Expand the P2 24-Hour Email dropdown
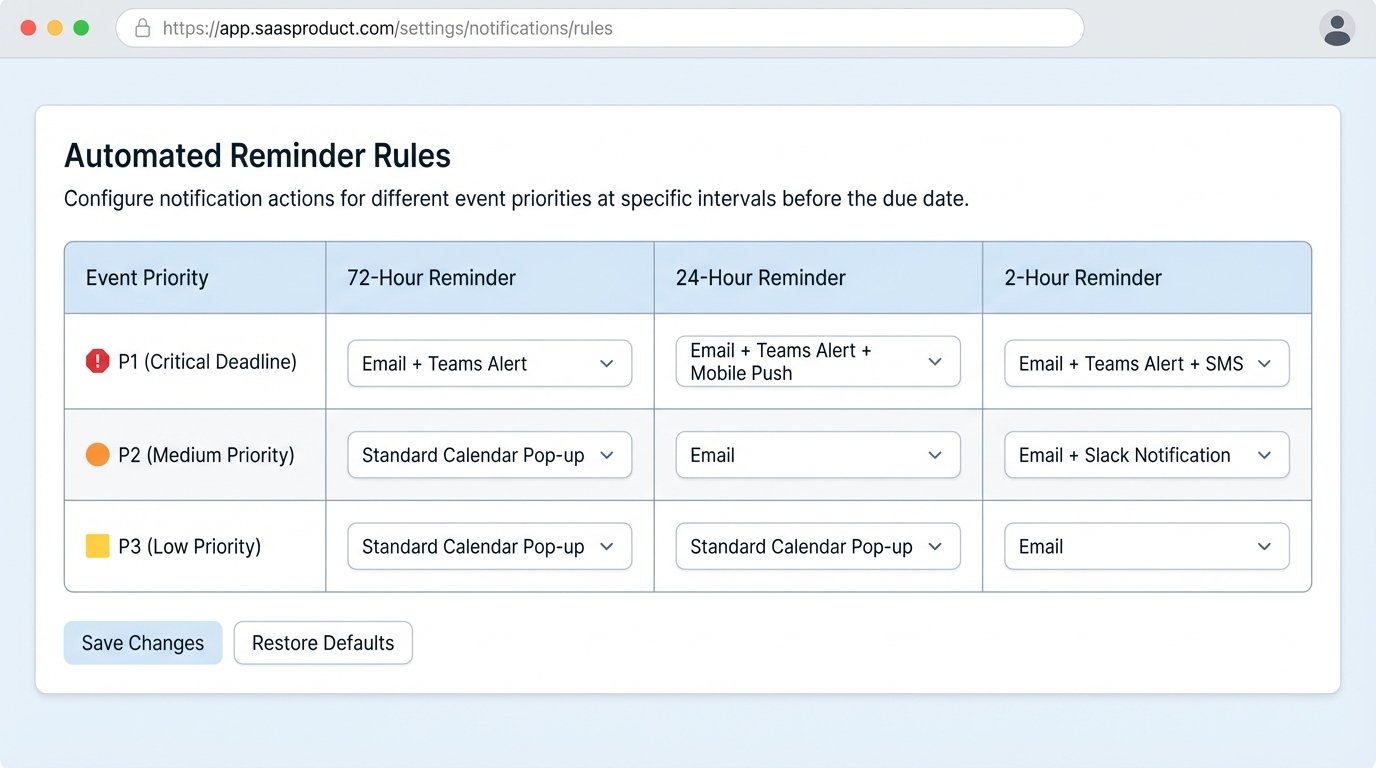The width and height of the screenshot is (1376, 768). point(817,454)
